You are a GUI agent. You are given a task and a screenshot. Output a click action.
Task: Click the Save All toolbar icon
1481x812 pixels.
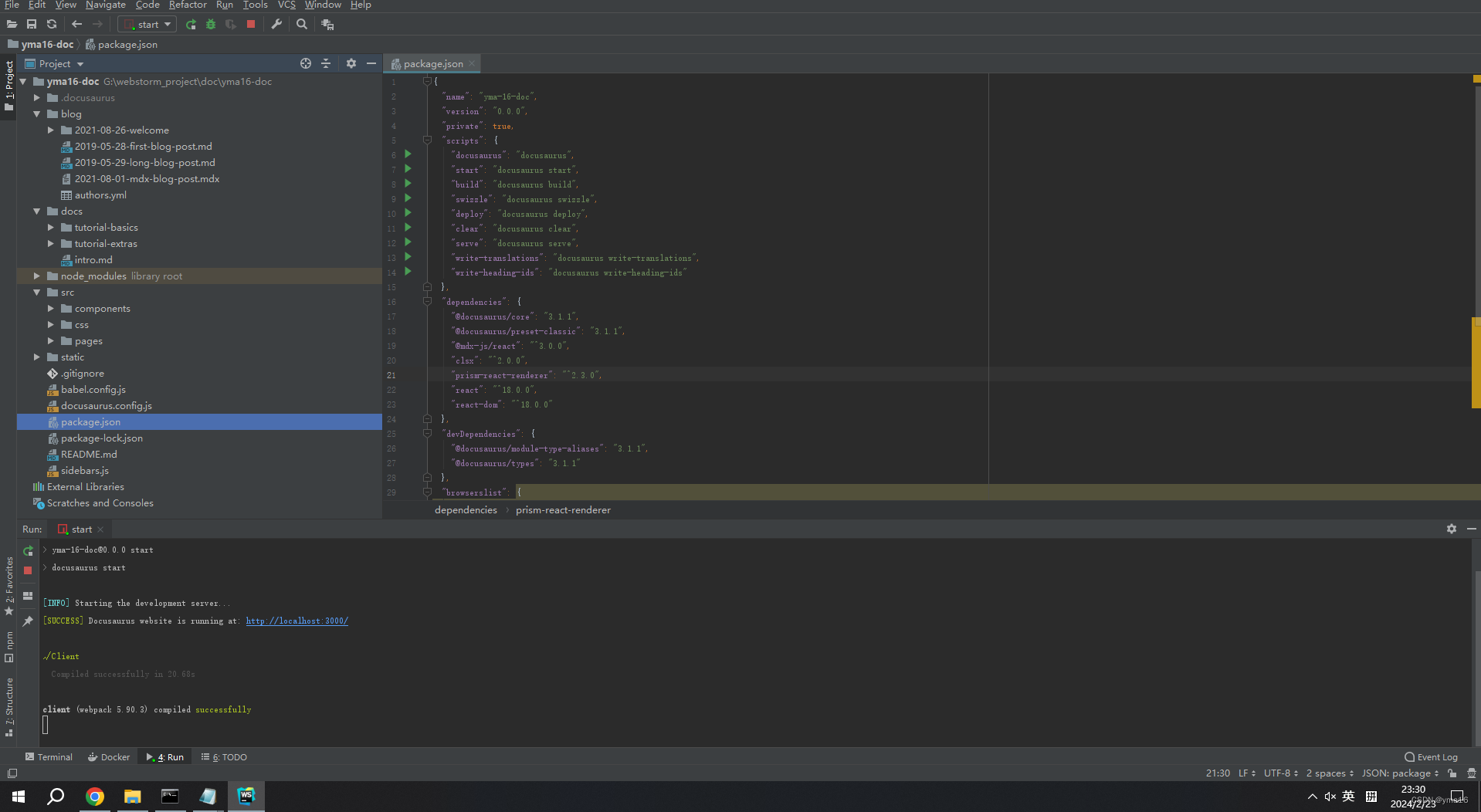(x=32, y=25)
